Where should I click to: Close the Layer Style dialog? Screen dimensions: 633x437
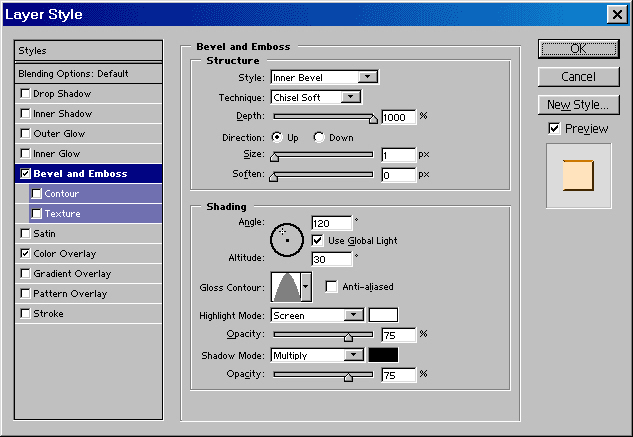click(x=616, y=14)
